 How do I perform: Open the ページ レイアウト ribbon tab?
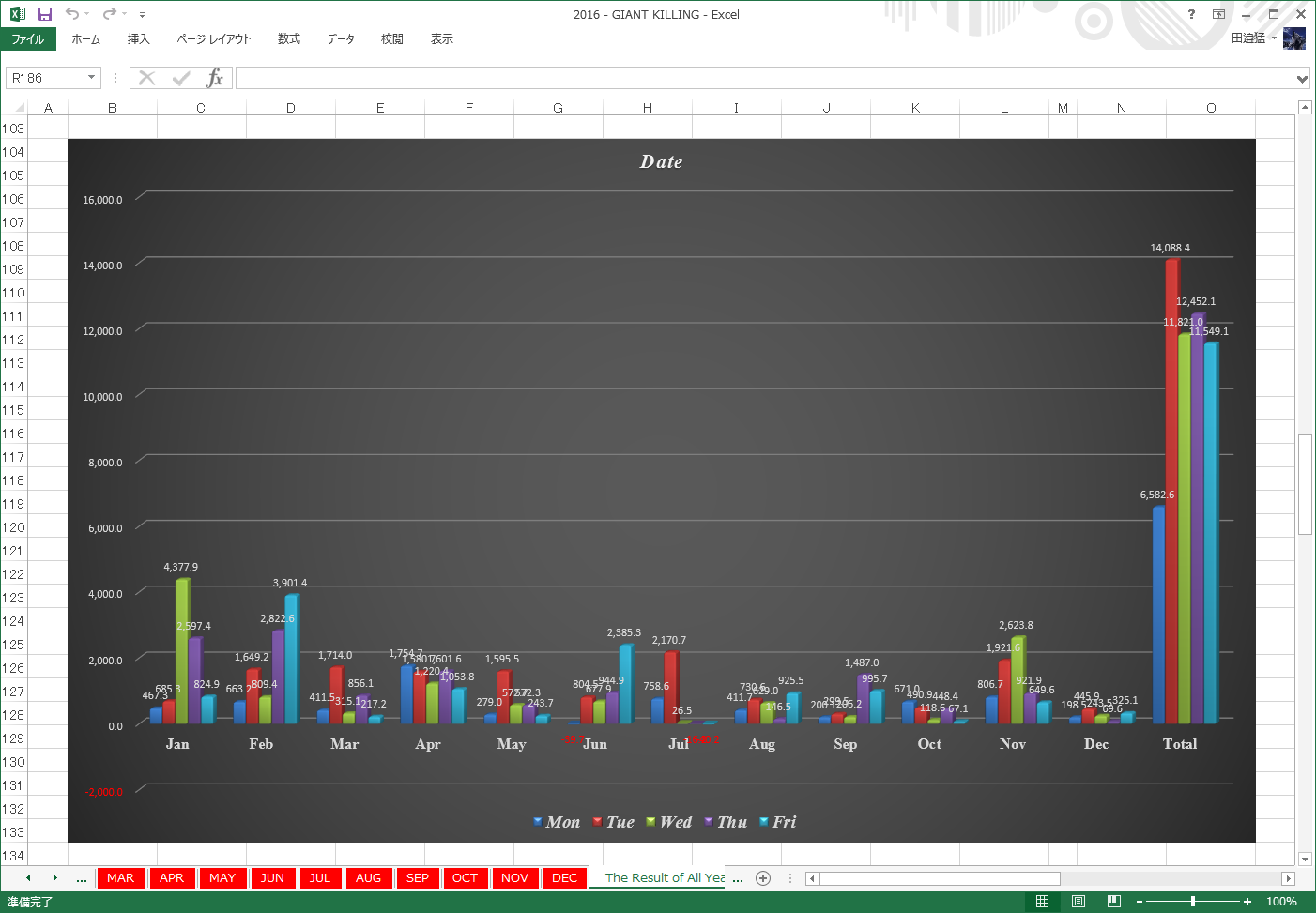[214, 39]
